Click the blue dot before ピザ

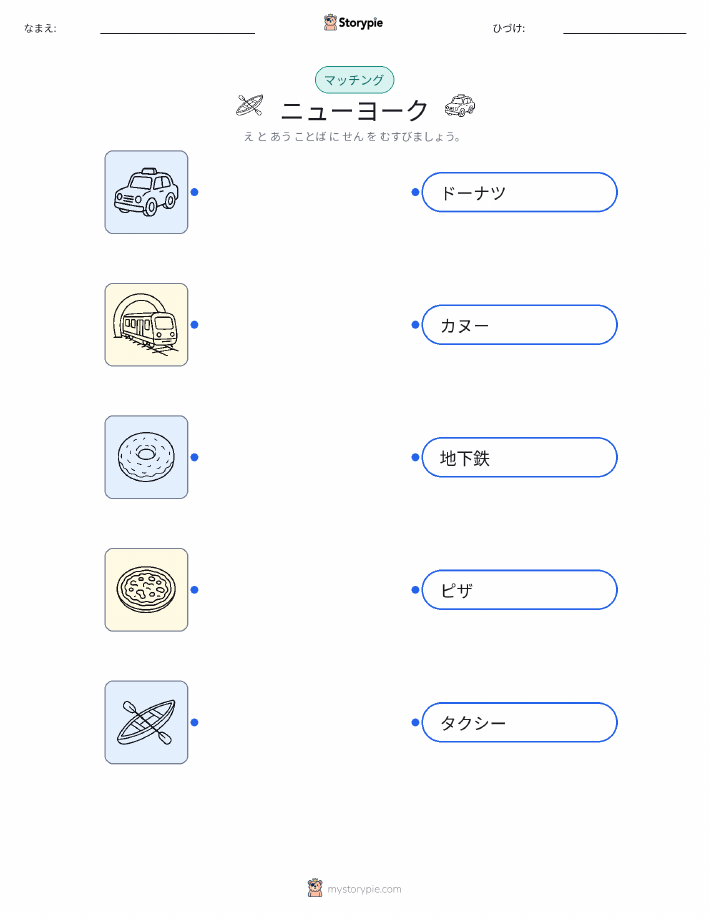tap(415, 590)
